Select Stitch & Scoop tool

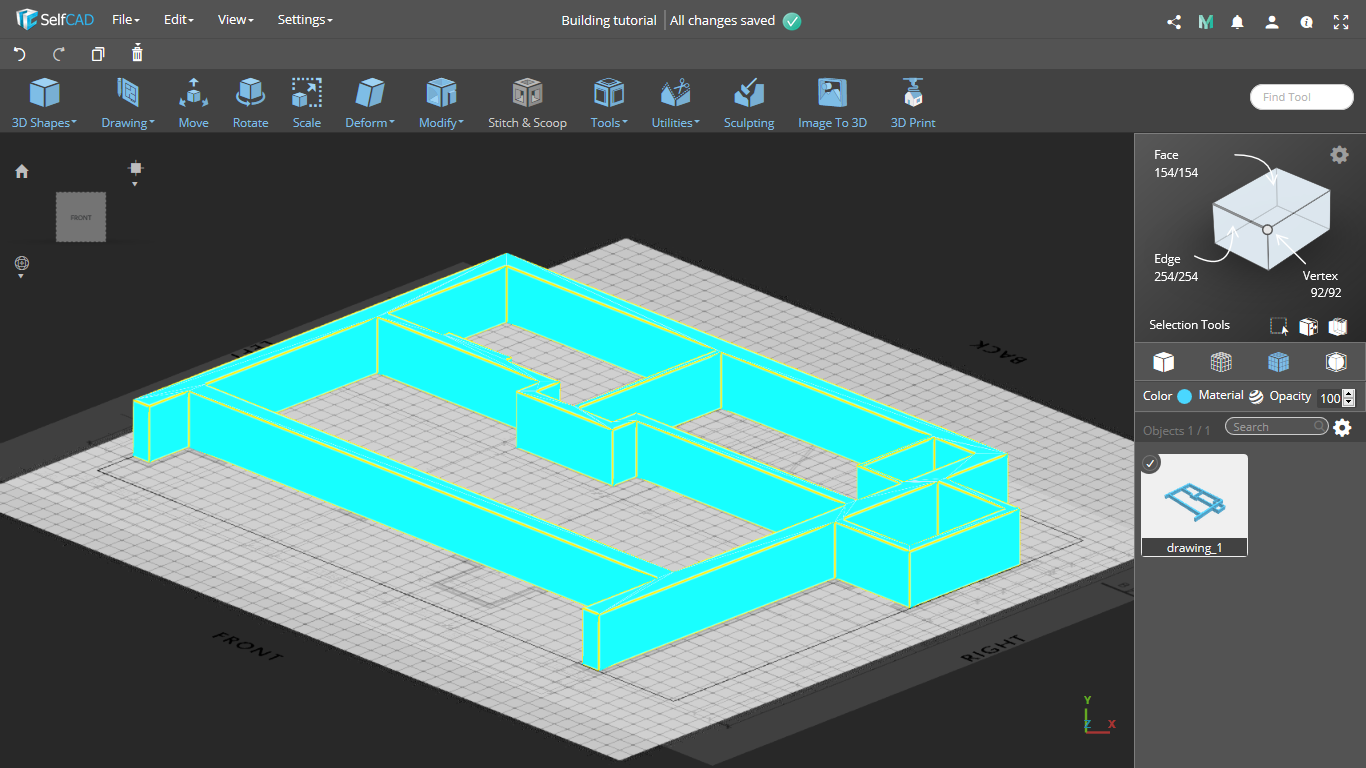tap(527, 104)
